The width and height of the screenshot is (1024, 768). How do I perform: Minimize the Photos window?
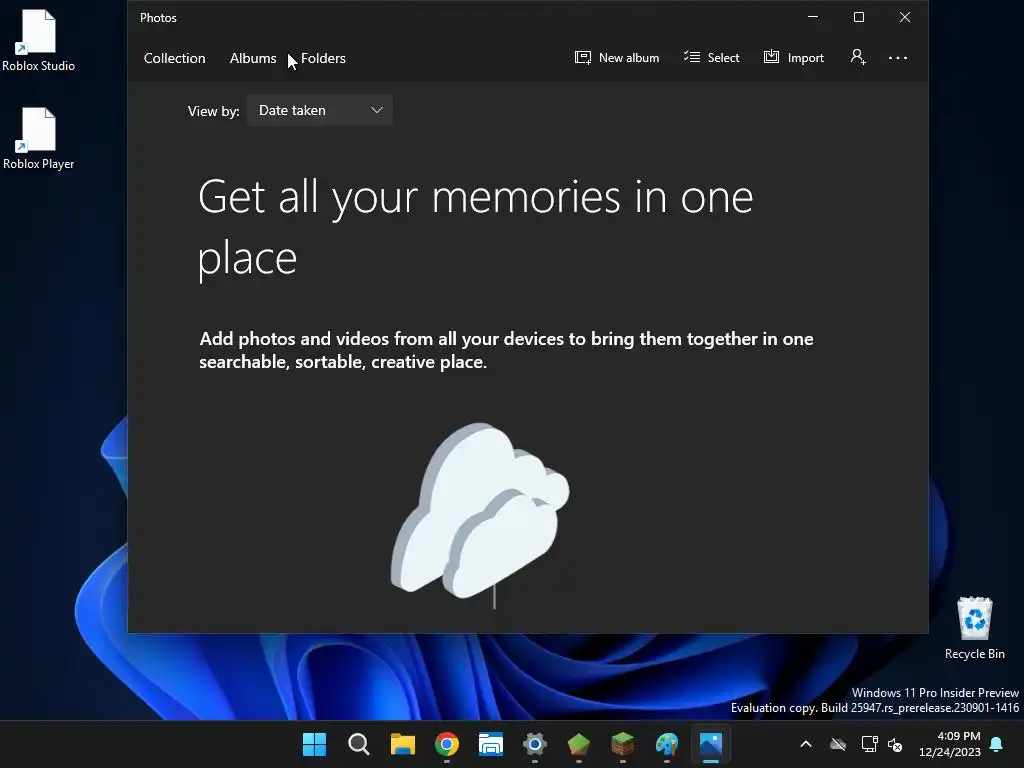(x=813, y=17)
